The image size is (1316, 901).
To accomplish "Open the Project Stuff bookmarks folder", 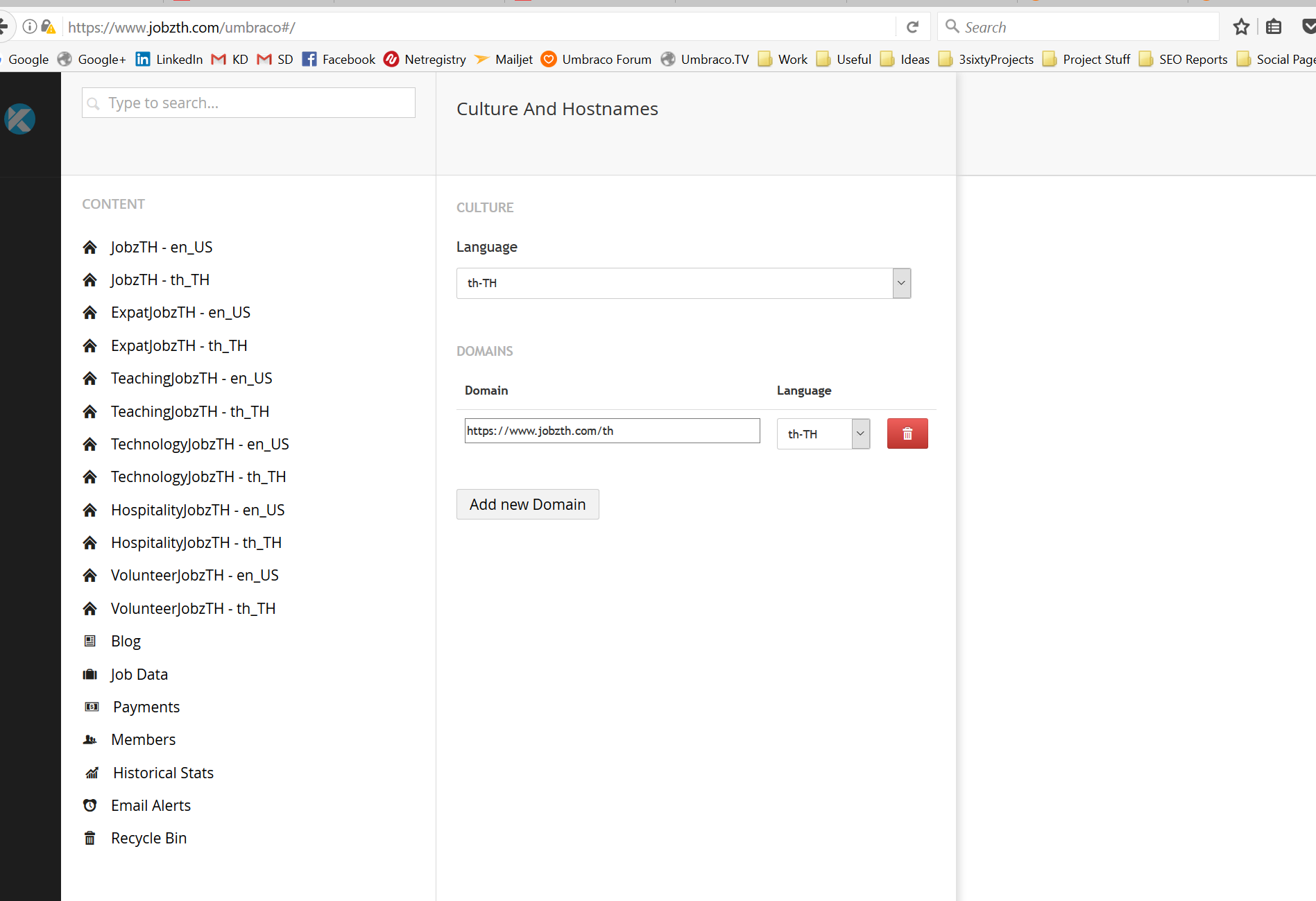I will (1086, 60).
